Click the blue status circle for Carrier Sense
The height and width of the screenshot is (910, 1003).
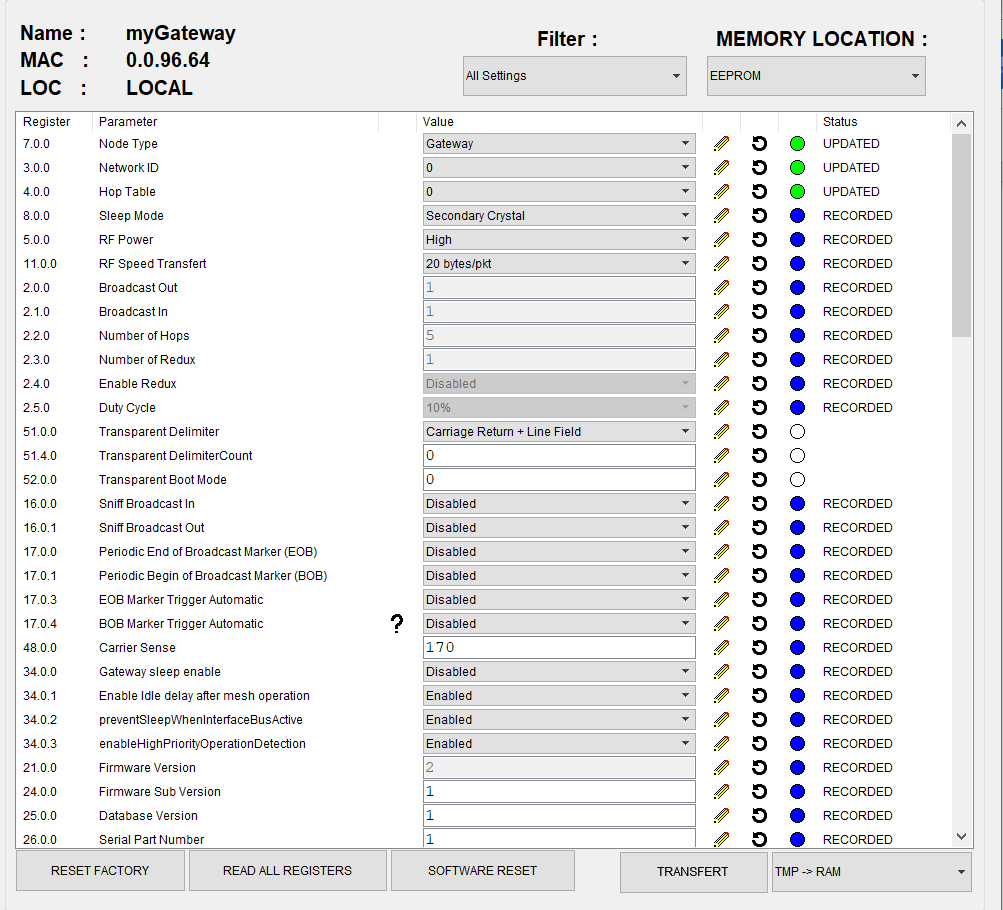797,647
